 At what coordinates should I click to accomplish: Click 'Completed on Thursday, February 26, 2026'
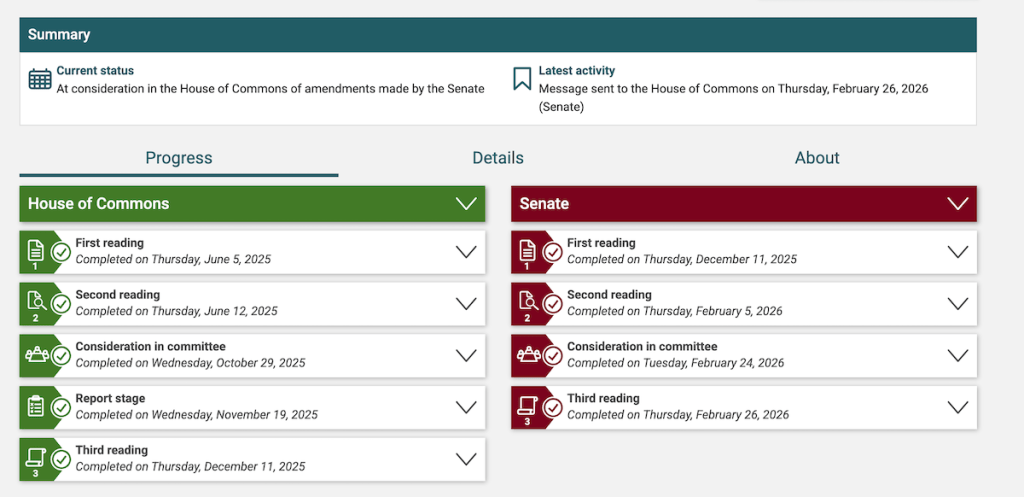click(678, 415)
